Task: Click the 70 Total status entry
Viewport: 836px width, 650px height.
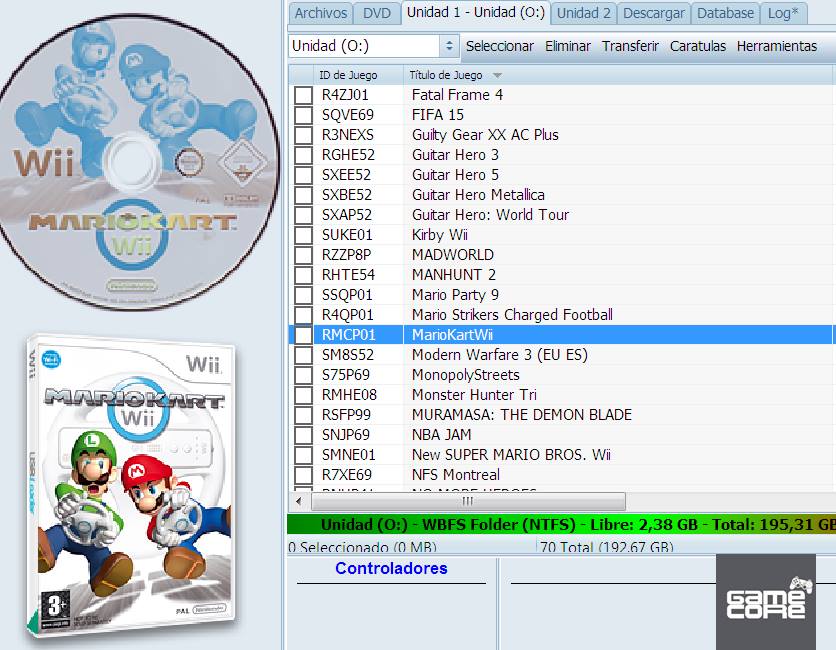Action: pyautogui.click(x=606, y=547)
